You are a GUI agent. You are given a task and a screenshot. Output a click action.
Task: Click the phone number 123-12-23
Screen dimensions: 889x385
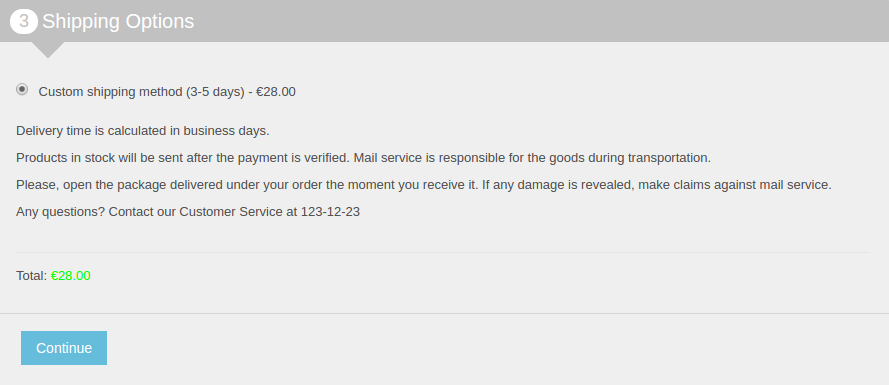point(331,212)
